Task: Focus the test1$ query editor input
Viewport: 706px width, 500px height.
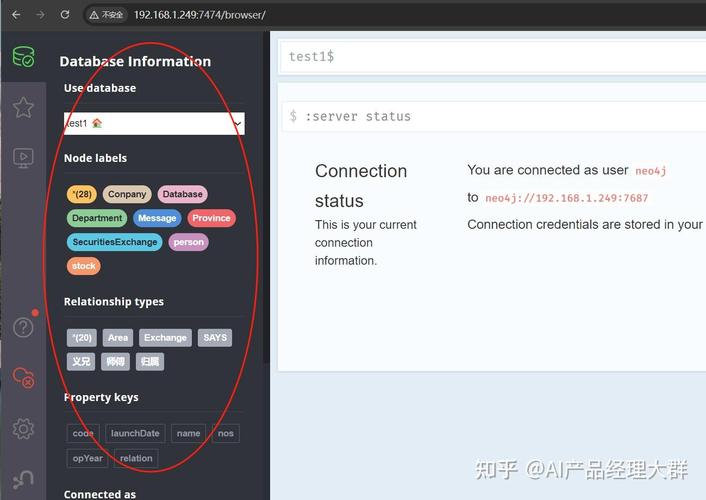Action: point(493,56)
